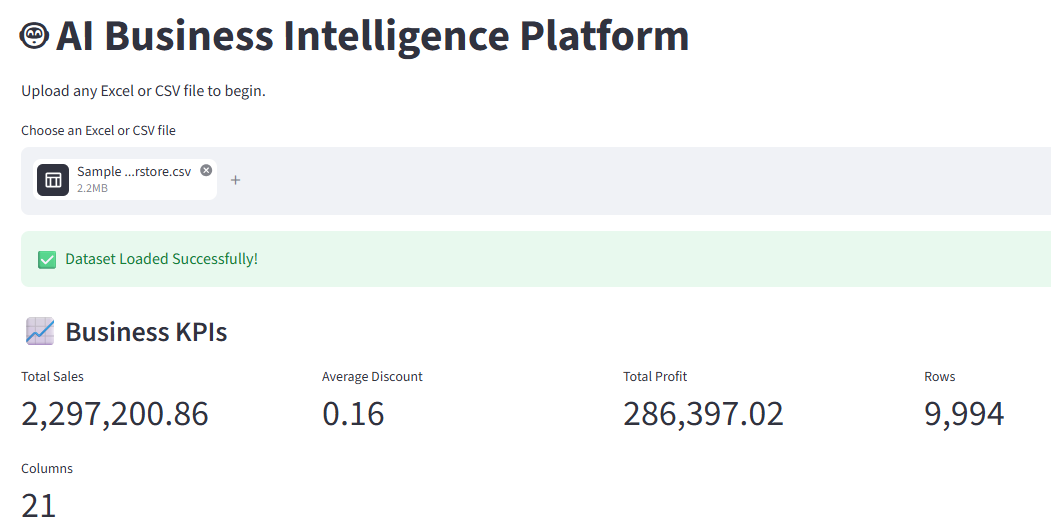Click the Average Discount value 0.16
The image size is (1051, 524).
pyautogui.click(x=353, y=413)
